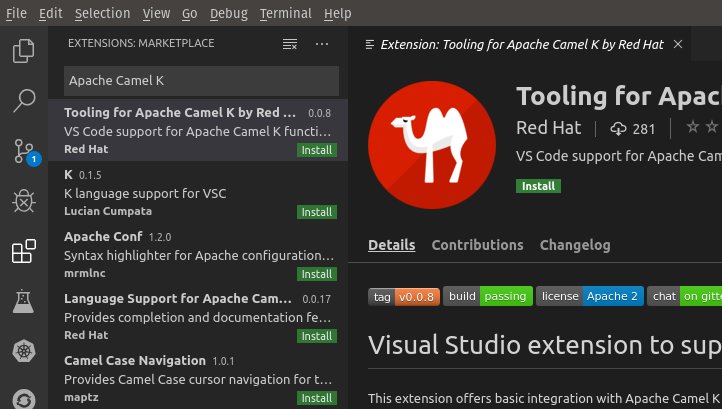Open the View menu
722x409 pixels.
[x=156, y=14]
